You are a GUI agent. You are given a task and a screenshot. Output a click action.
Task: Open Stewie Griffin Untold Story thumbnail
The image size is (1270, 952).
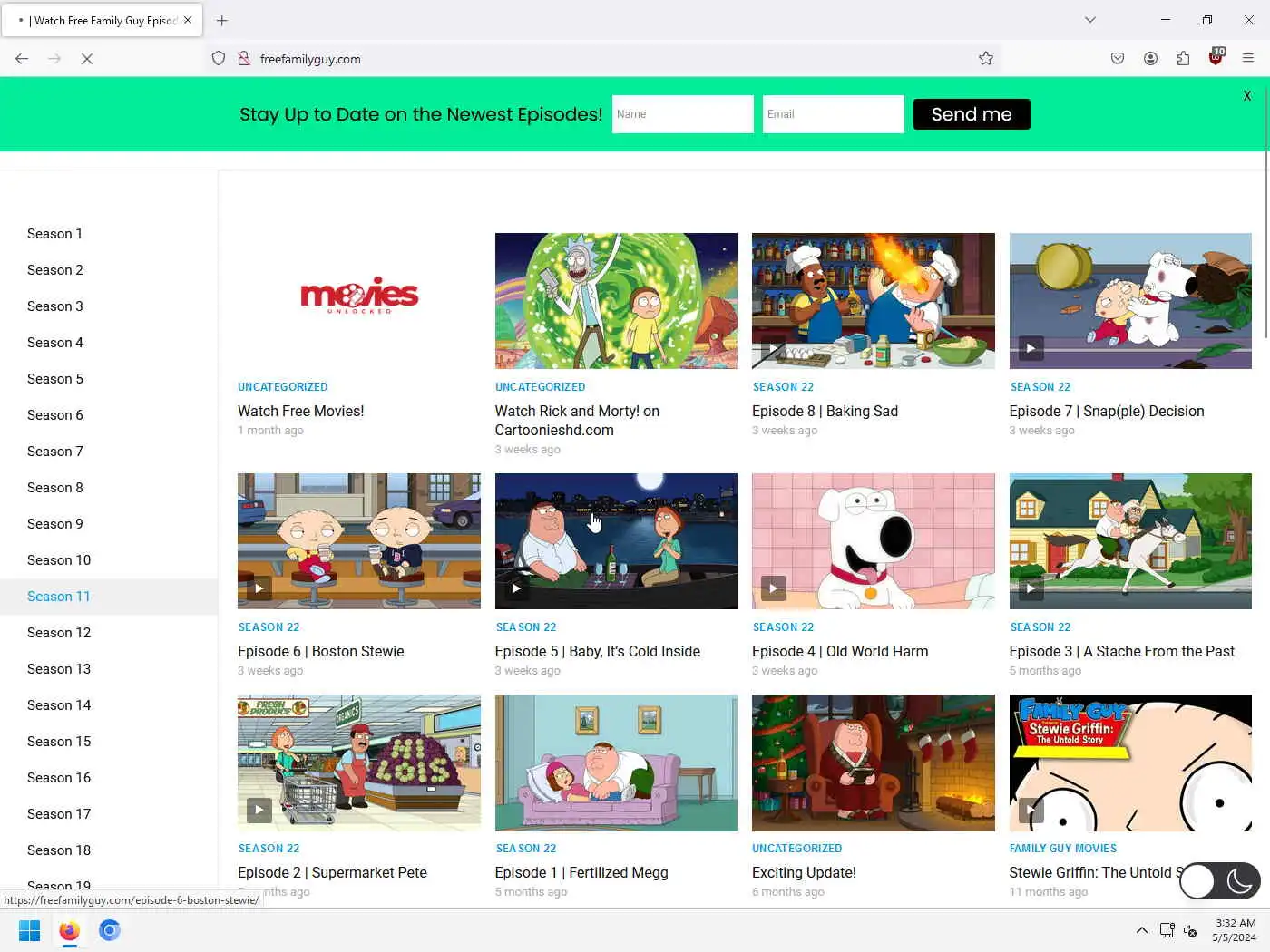1130,763
